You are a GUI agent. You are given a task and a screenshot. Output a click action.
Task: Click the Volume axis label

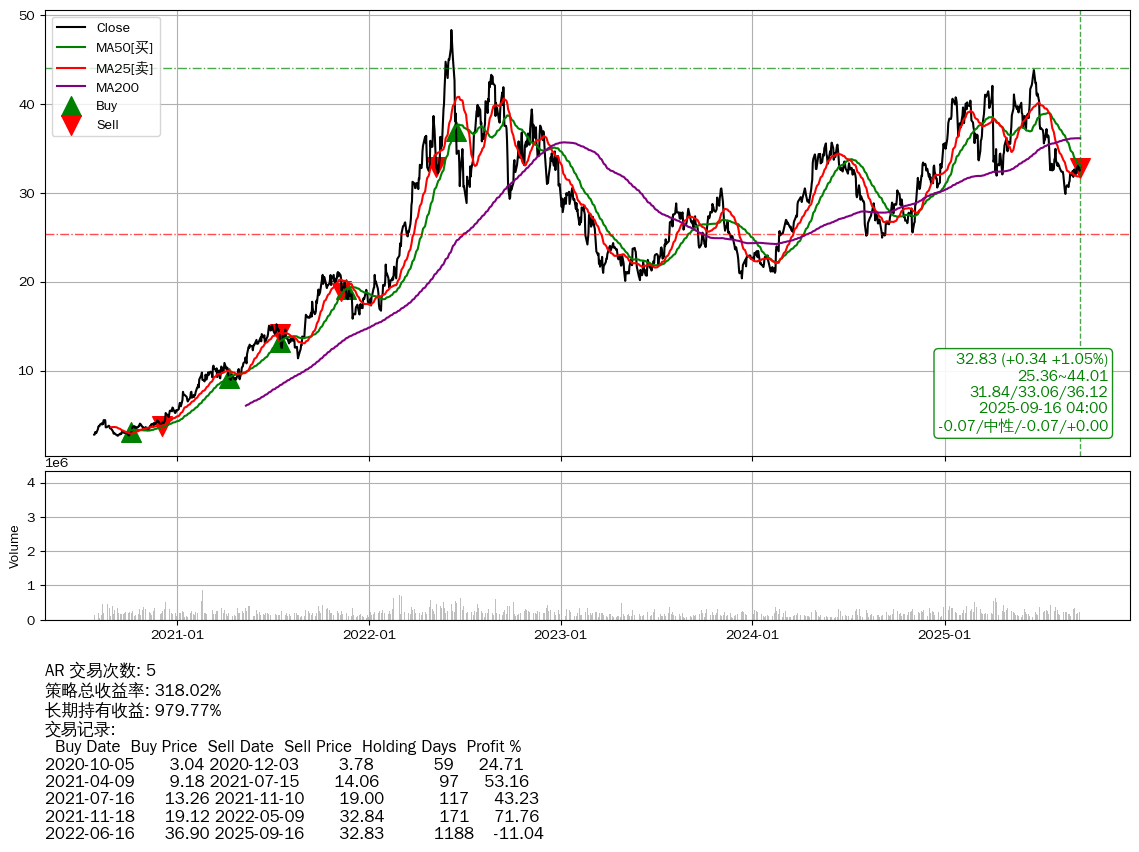(14, 546)
